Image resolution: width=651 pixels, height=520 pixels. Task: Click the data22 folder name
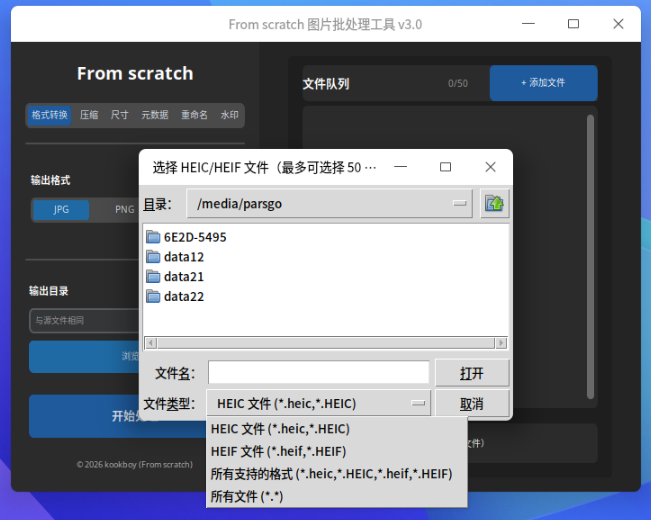(184, 297)
